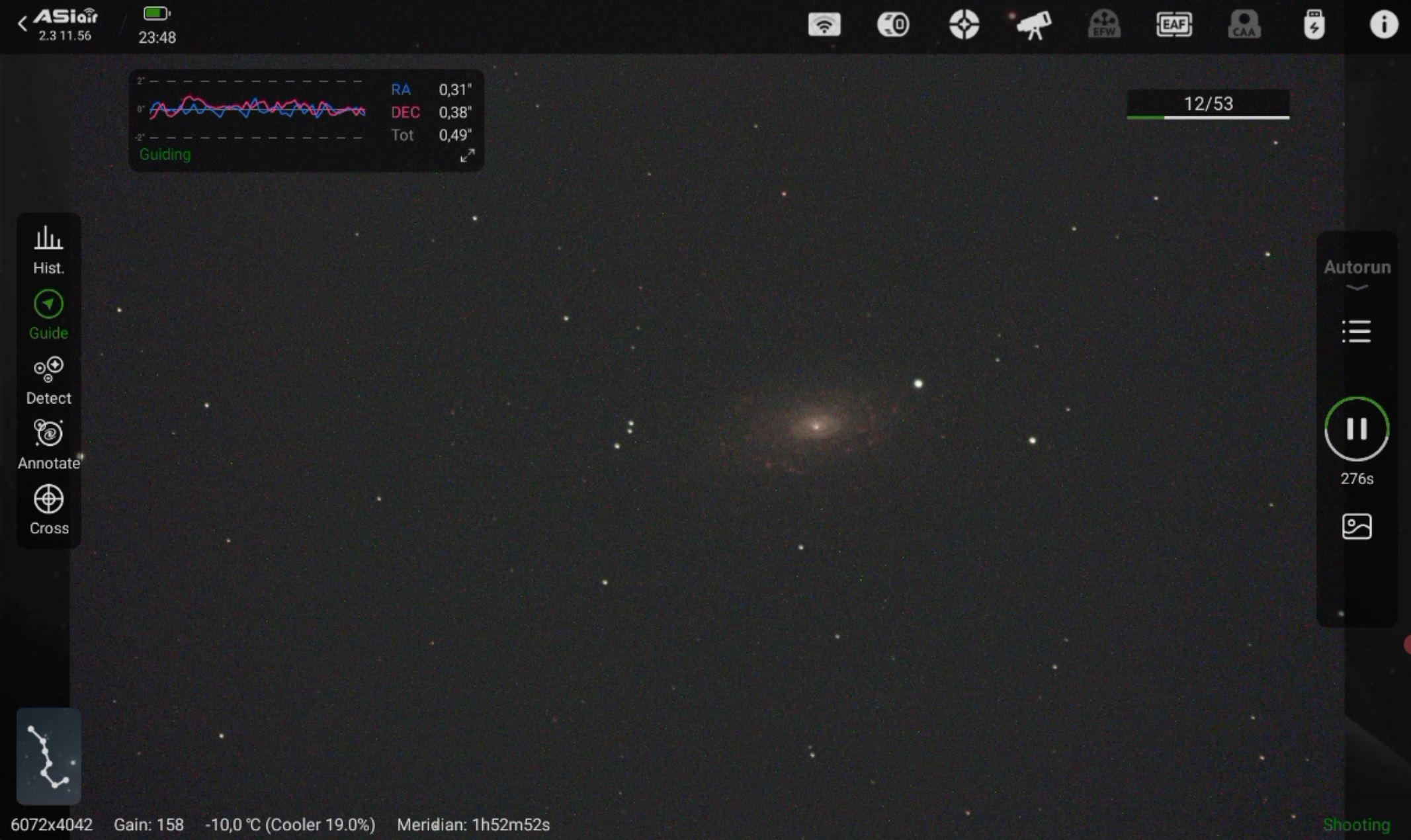Viewport: 1411px width, 840px height.
Task: Click the galaxy core in preview
Action: pos(816,426)
